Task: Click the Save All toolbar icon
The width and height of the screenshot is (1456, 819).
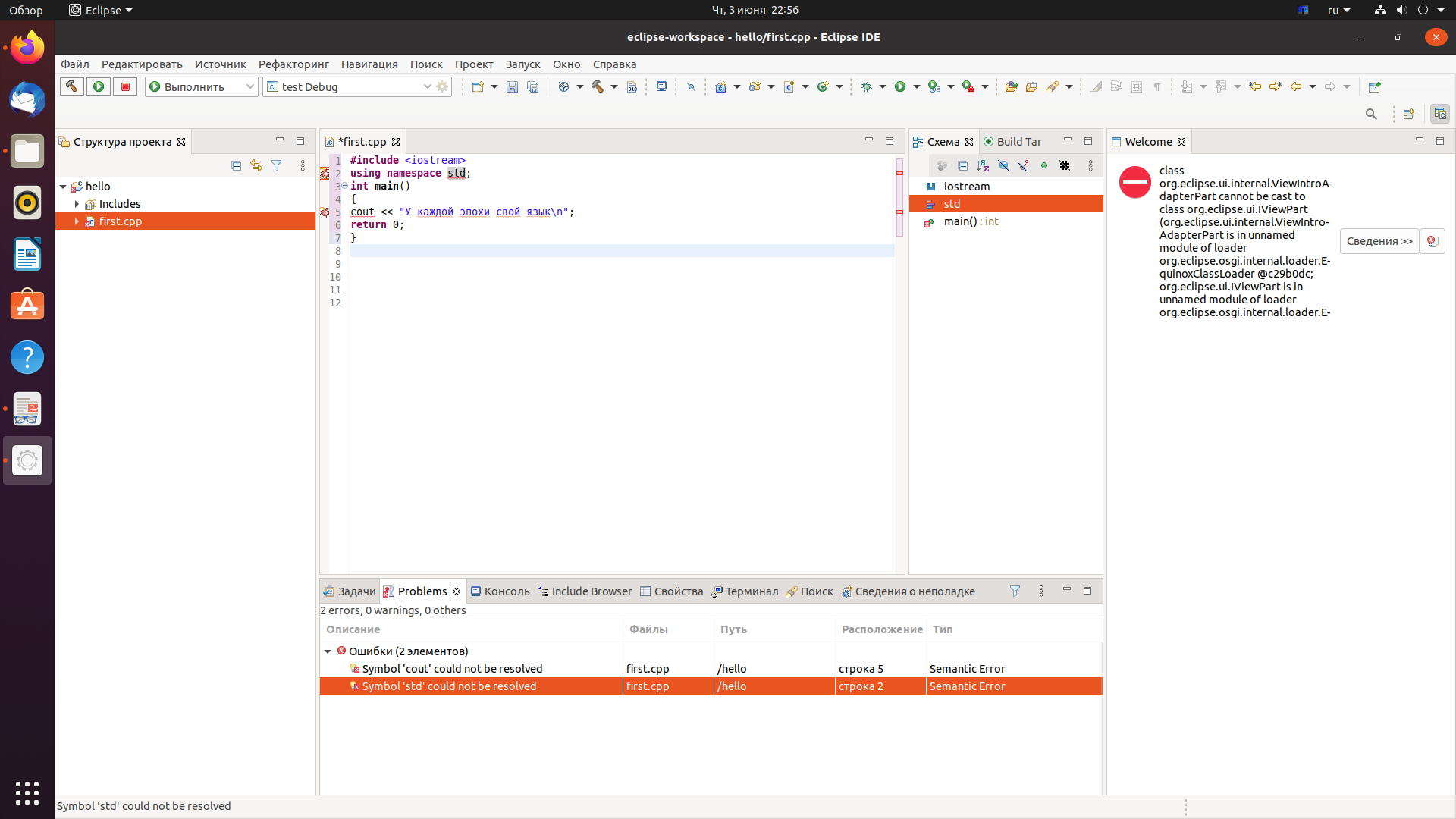Action: (x=533, y=86)
